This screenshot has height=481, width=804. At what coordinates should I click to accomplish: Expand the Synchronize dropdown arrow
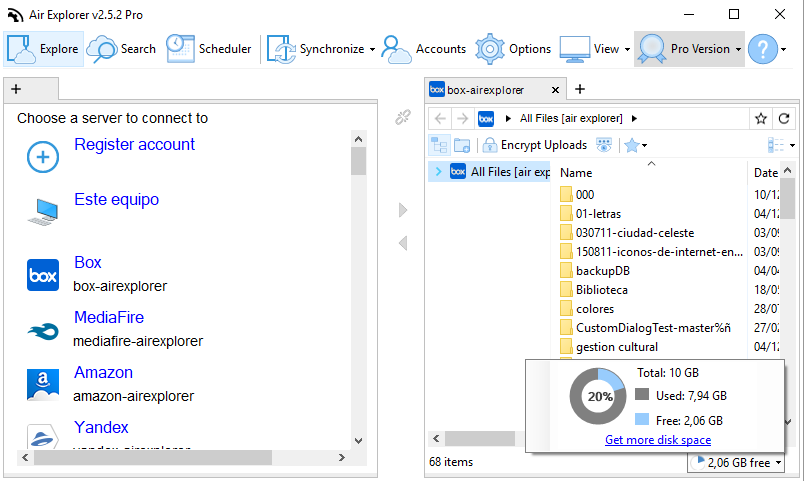coord(372,49)
